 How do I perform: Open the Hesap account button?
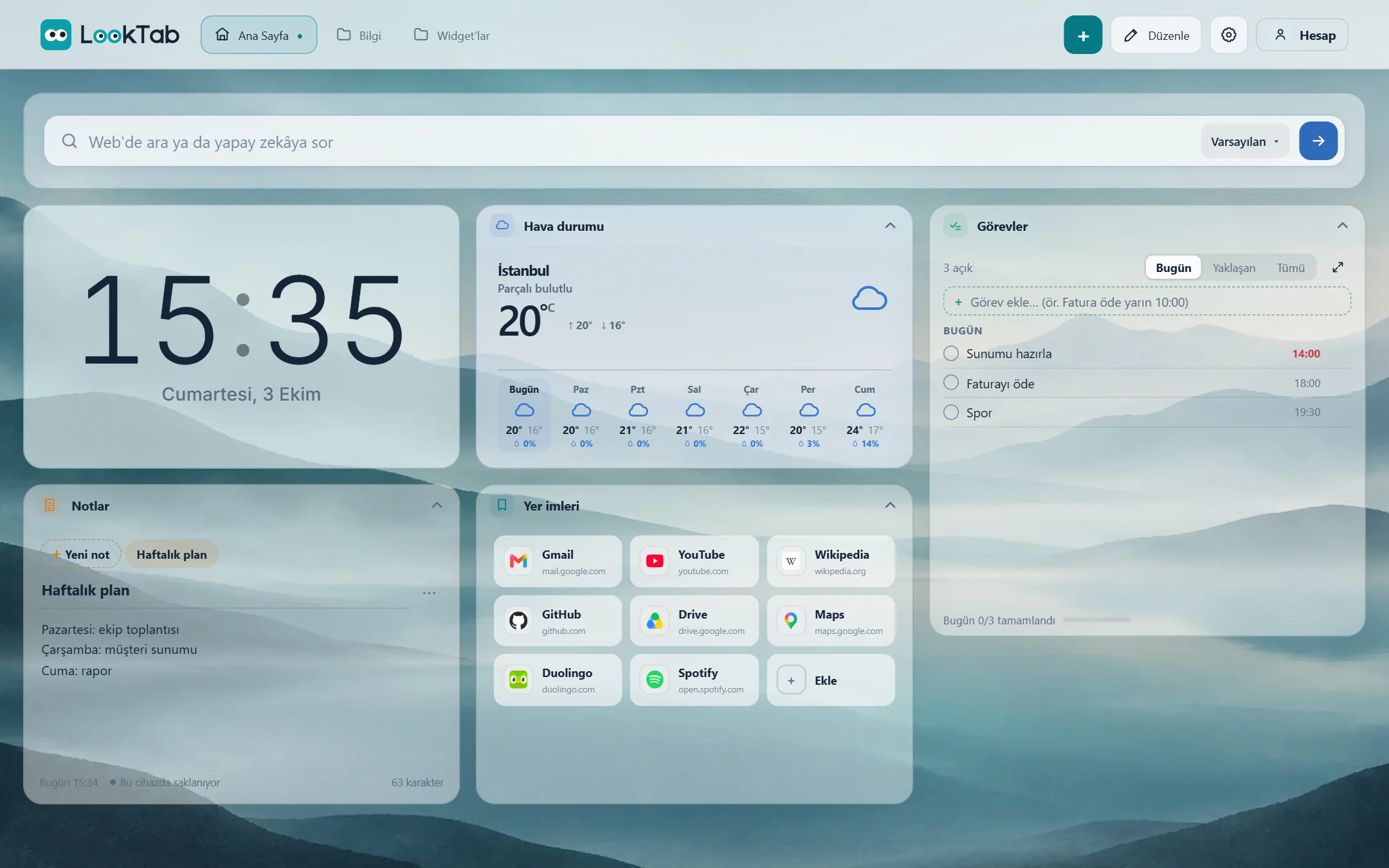pyautogui.click(x=1302, y=35)
